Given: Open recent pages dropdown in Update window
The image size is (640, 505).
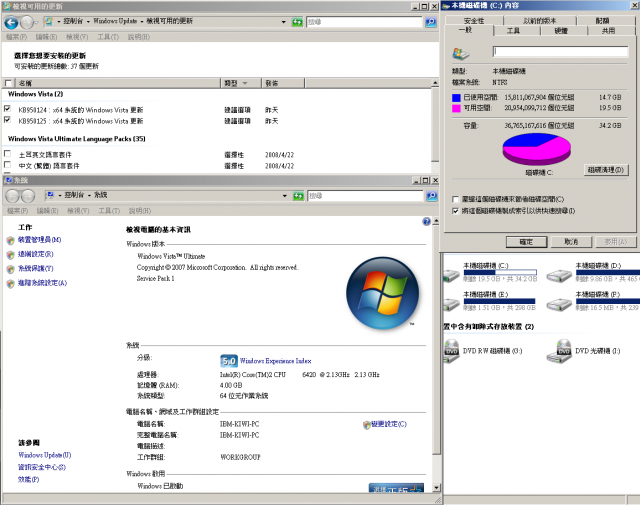Looking at the screenshot, I should coord(36,22).
